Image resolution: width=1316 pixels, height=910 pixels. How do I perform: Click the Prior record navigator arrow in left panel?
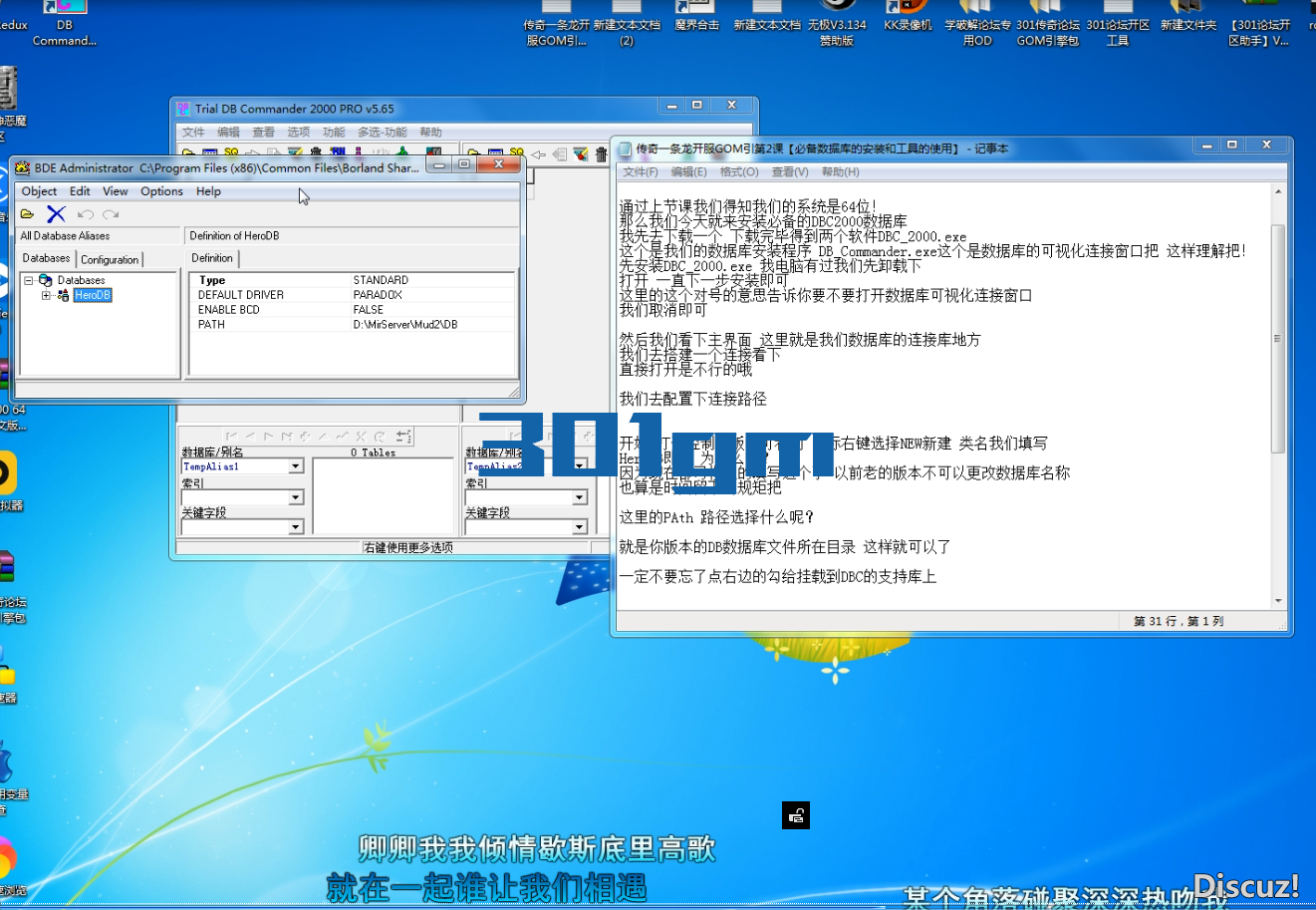click(x=250, y=437)
